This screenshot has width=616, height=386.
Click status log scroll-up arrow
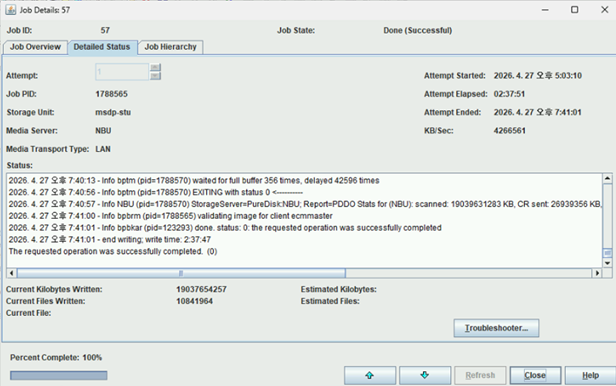607,179
